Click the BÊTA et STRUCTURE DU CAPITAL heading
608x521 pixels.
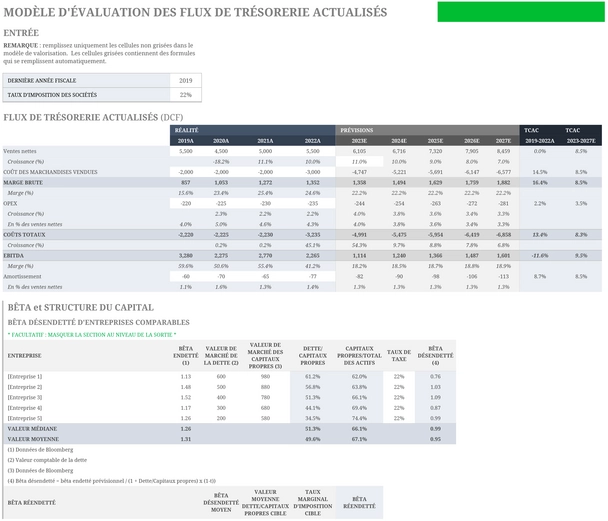tap(81, 308)
